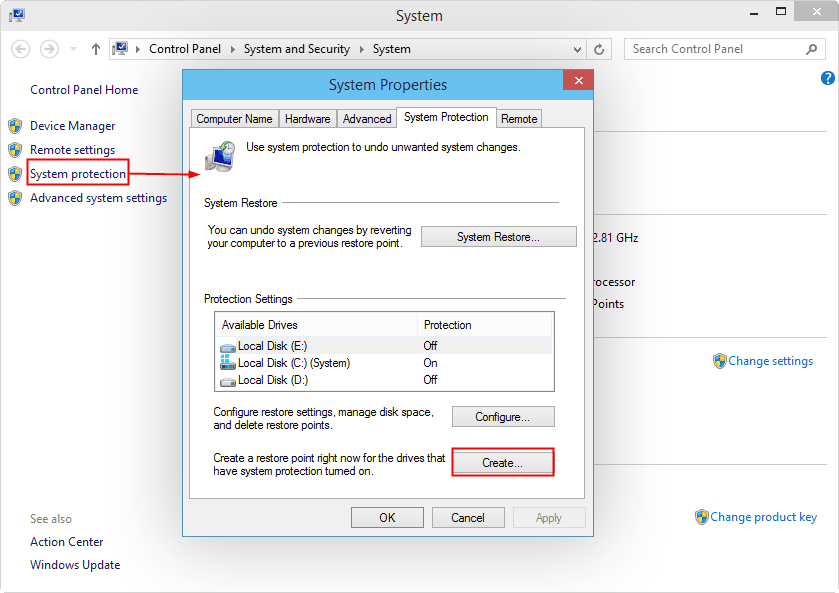Screen dimensions: 839x593
Task: Click the Back navigation arrow
Action: (20, 49)
